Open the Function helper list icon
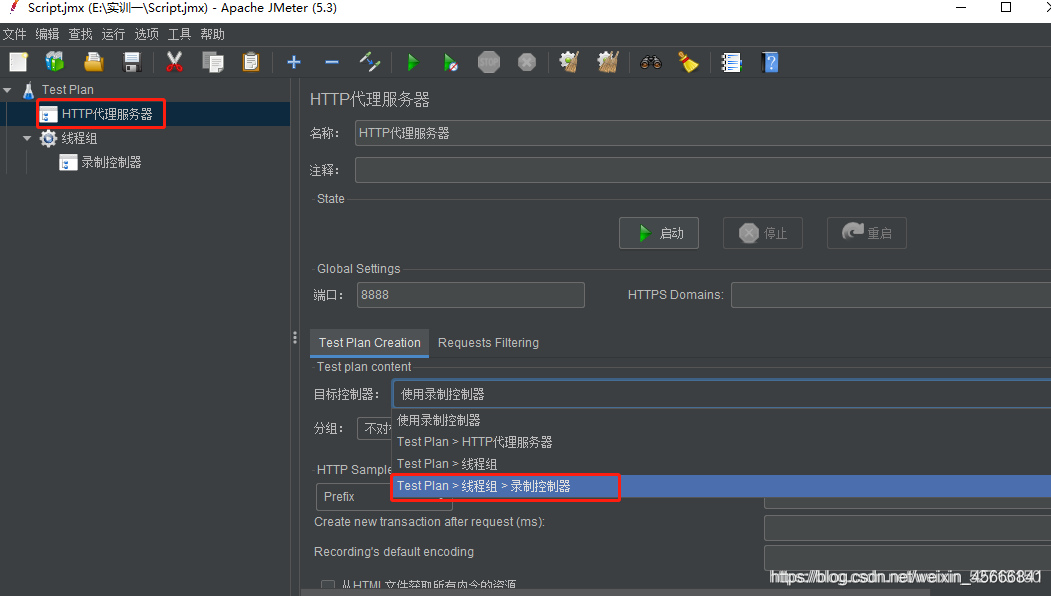The width and height of the screenshot is (1051, 596). click(731, 62)
